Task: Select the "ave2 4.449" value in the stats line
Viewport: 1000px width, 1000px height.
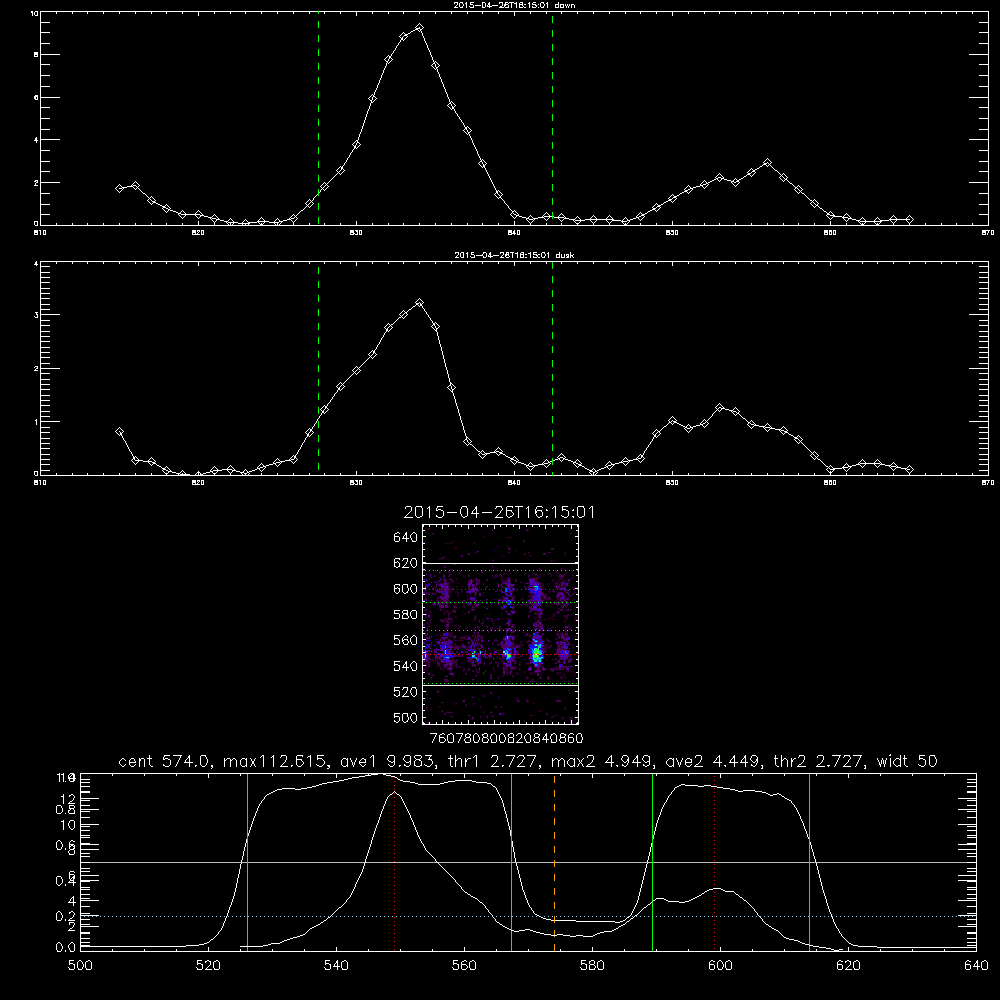Action: coord(712,761)
